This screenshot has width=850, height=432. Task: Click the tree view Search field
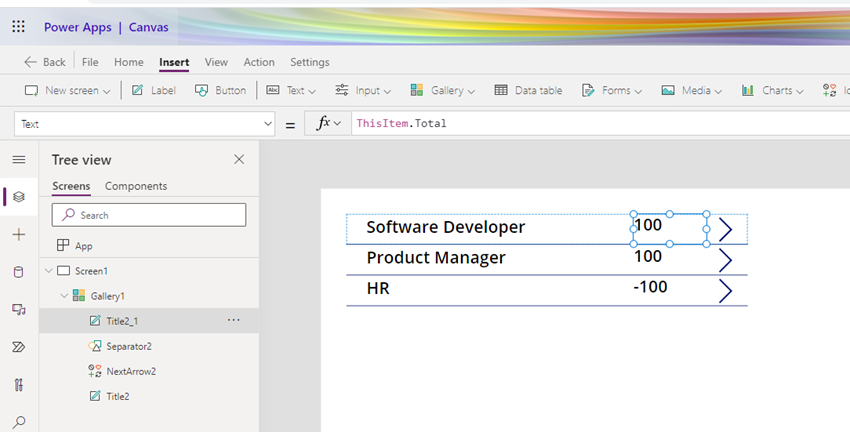(x=149, y=215)
